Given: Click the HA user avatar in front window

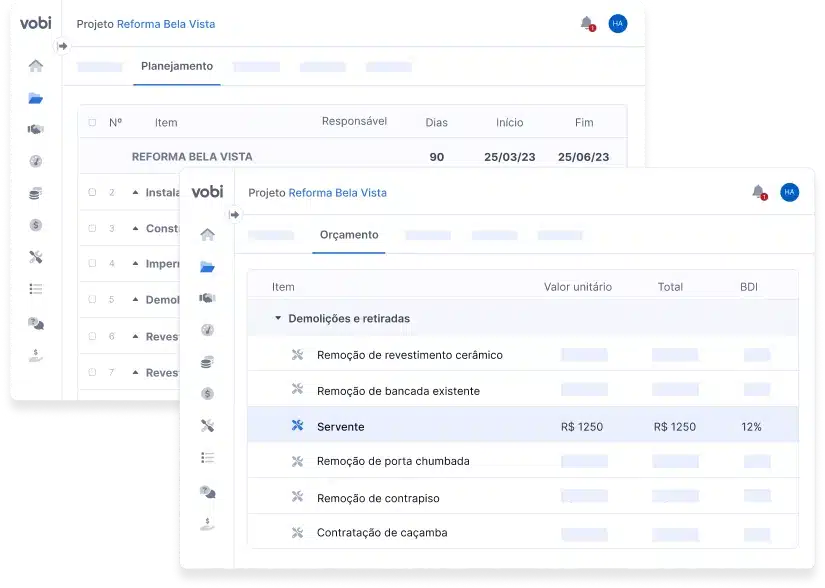Looking at the screenshot, I should 789,192.
